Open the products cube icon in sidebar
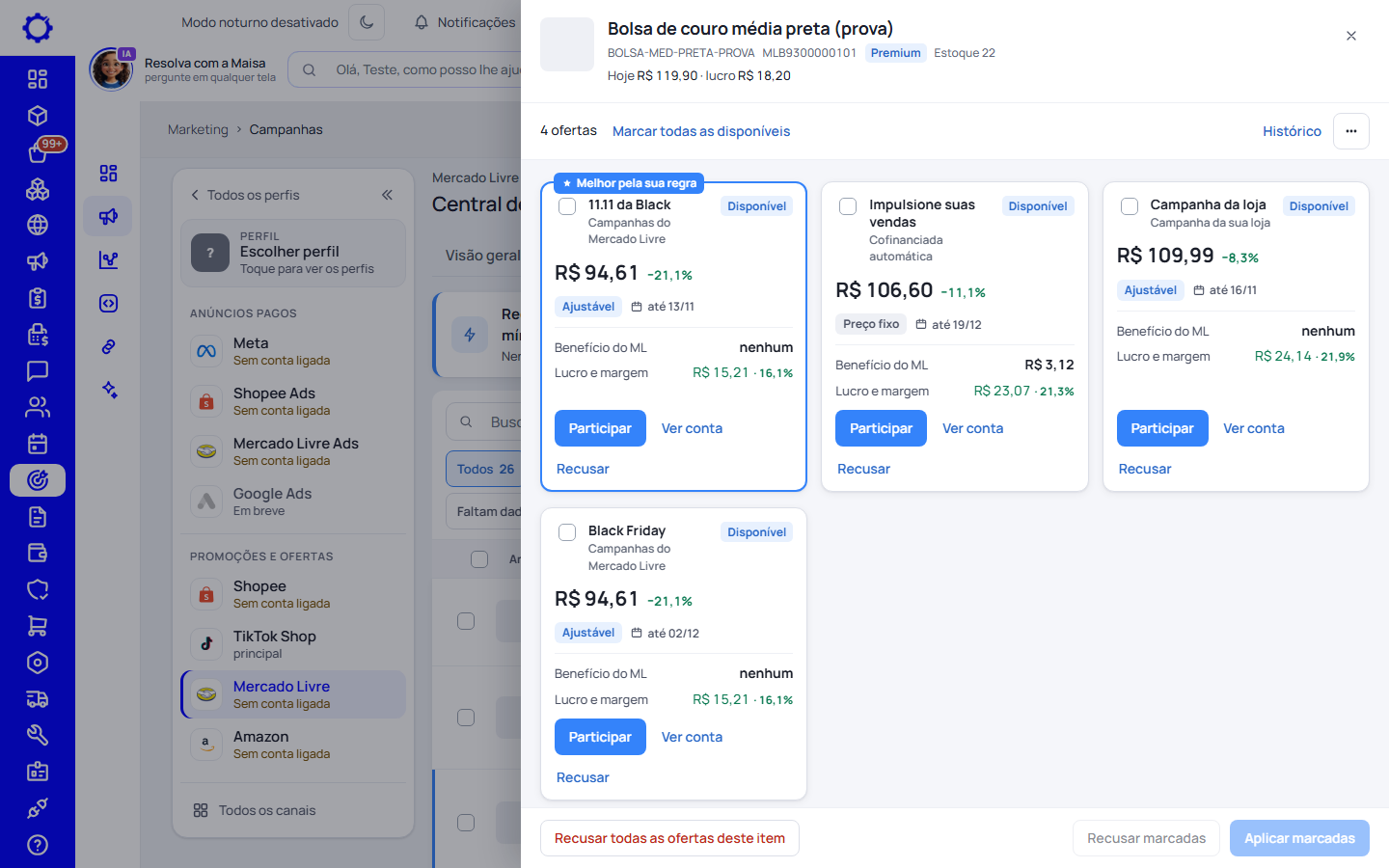This screenshot has height=868, width=1389. pyautogui.click(x=38, y=116)
